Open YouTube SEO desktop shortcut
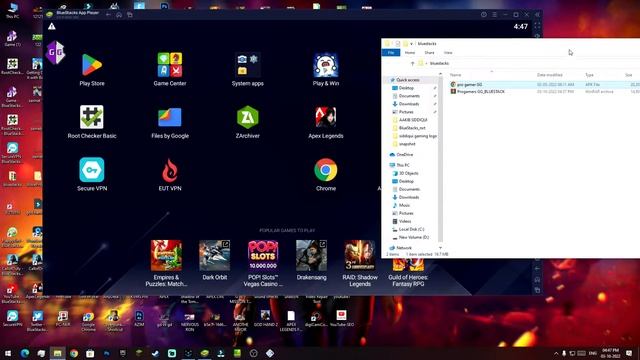The height and width of the screenshot is (360, 640). [342, 318]
